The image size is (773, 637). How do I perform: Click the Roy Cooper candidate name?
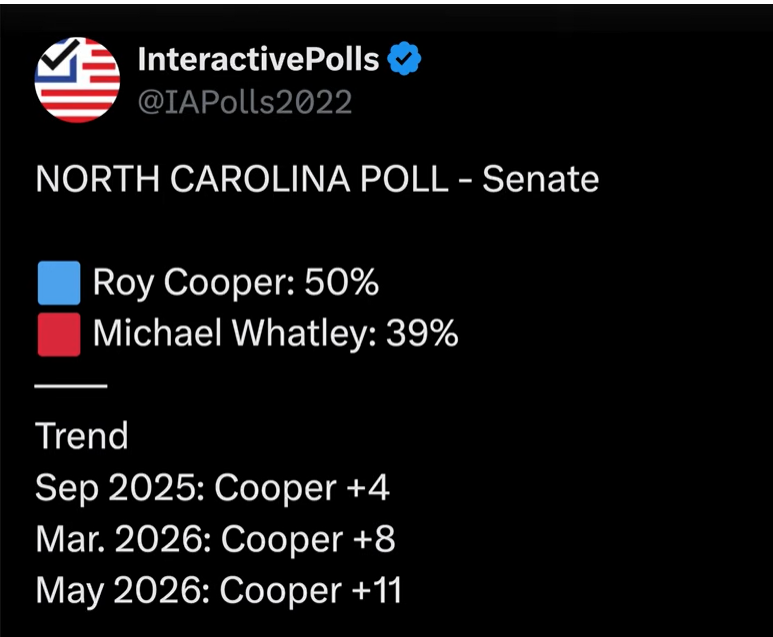coord(194,283)
